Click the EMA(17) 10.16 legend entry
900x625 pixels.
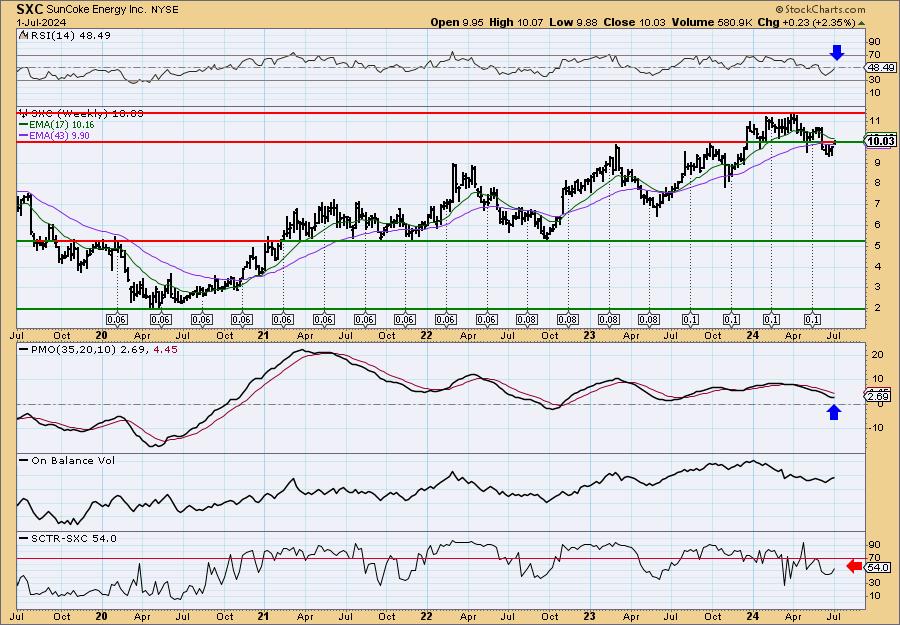(x=57, y=125)
